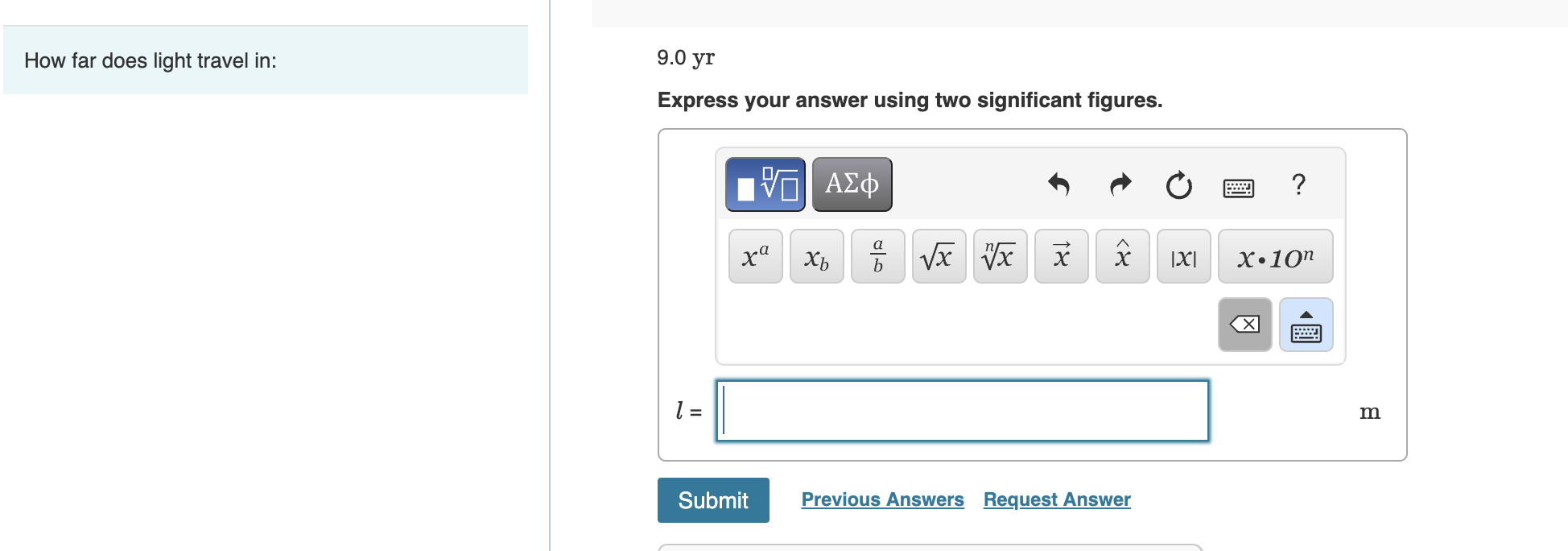Insert an exponent using the x^a button
The height and width of the screenshot is (551, 1568).
click(754, 256)
